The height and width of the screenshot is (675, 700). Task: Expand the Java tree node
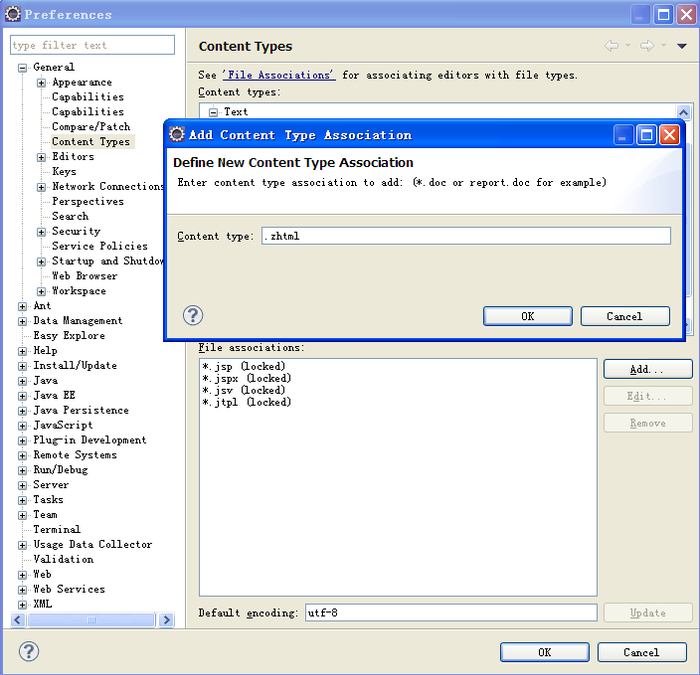(23, 381)
